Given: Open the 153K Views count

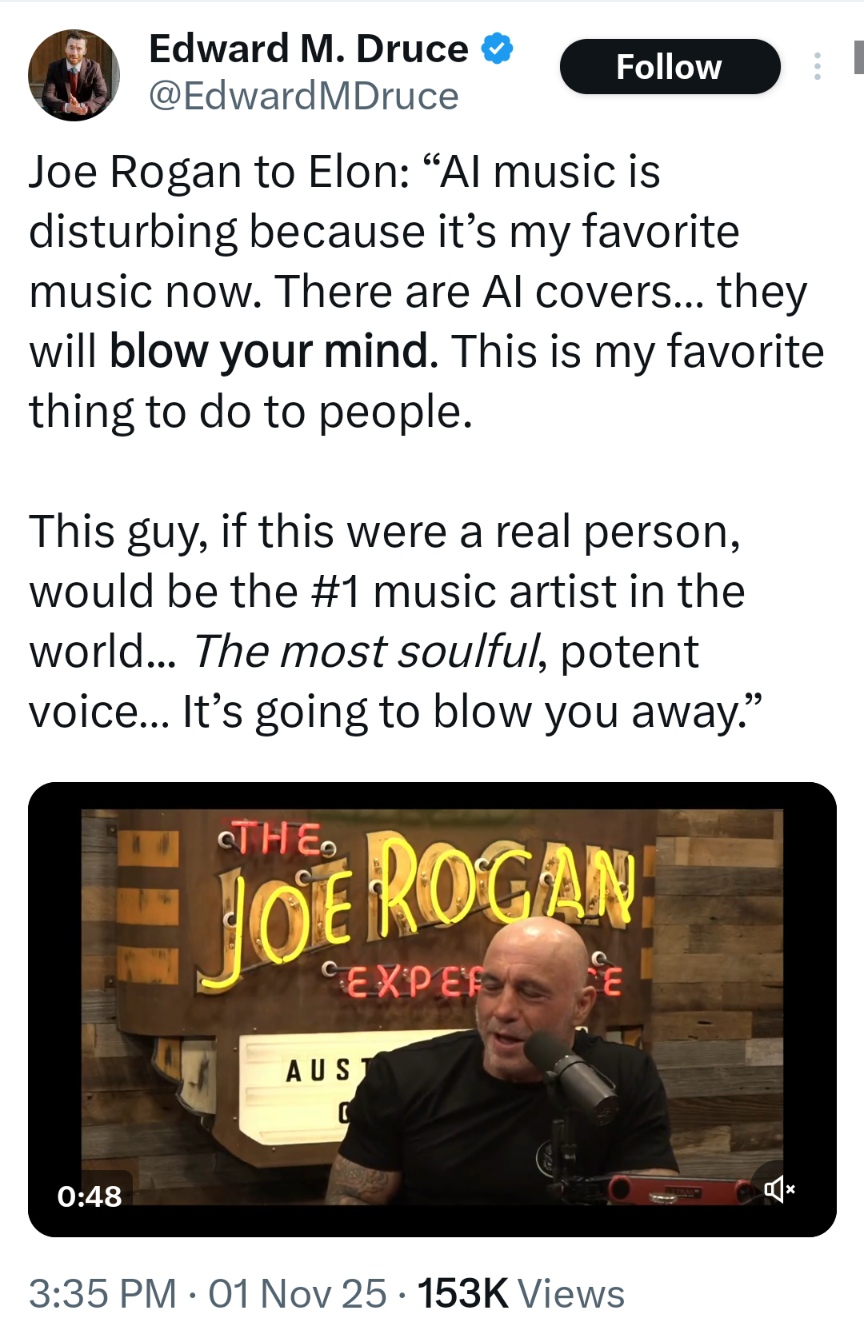Looking at the screenshot, I should click(520, 1294).
